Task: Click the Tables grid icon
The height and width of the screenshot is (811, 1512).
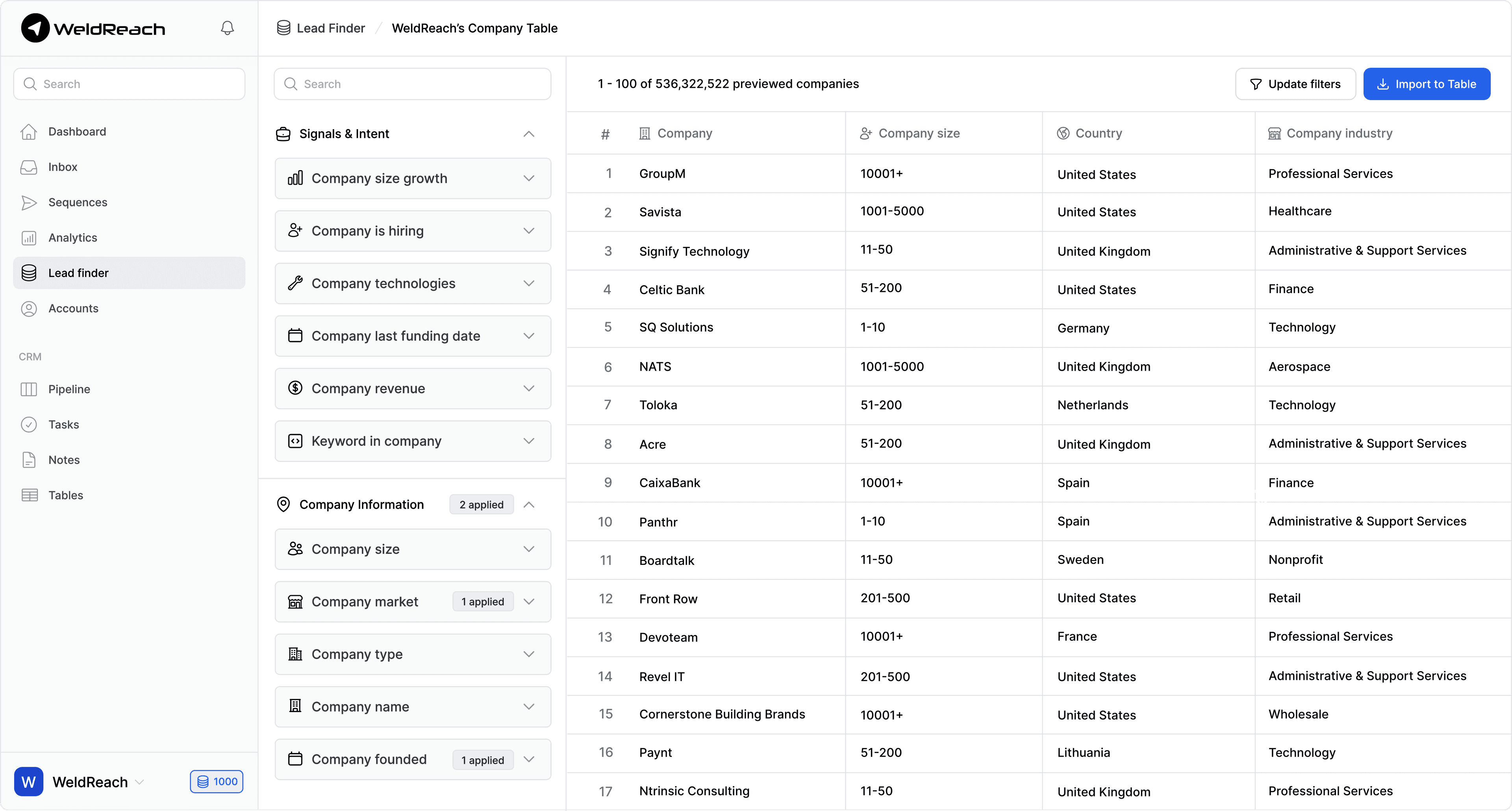Action: [x=30, y=495]
